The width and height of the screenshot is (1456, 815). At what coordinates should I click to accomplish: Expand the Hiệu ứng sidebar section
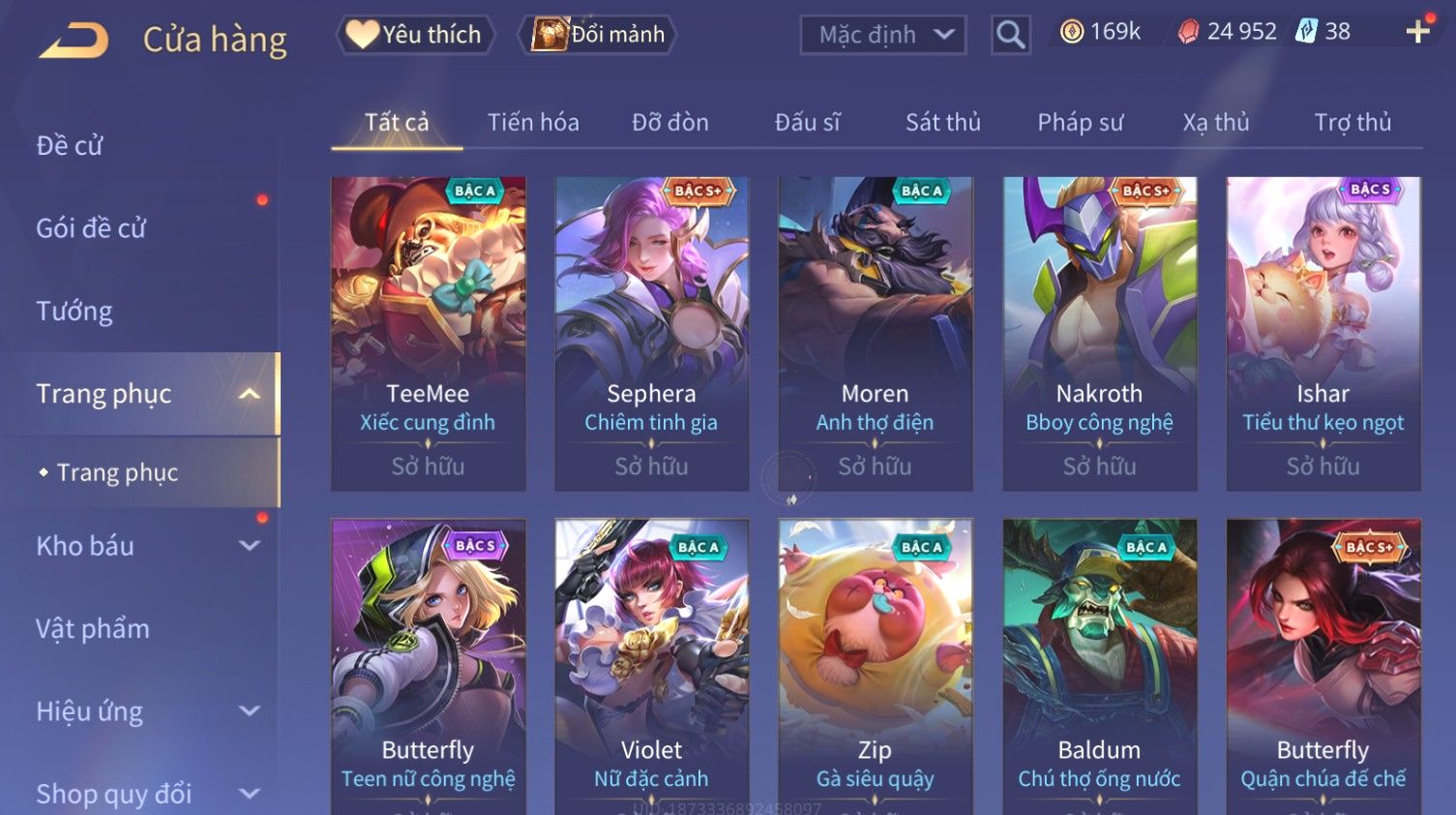tap(250, 711)
